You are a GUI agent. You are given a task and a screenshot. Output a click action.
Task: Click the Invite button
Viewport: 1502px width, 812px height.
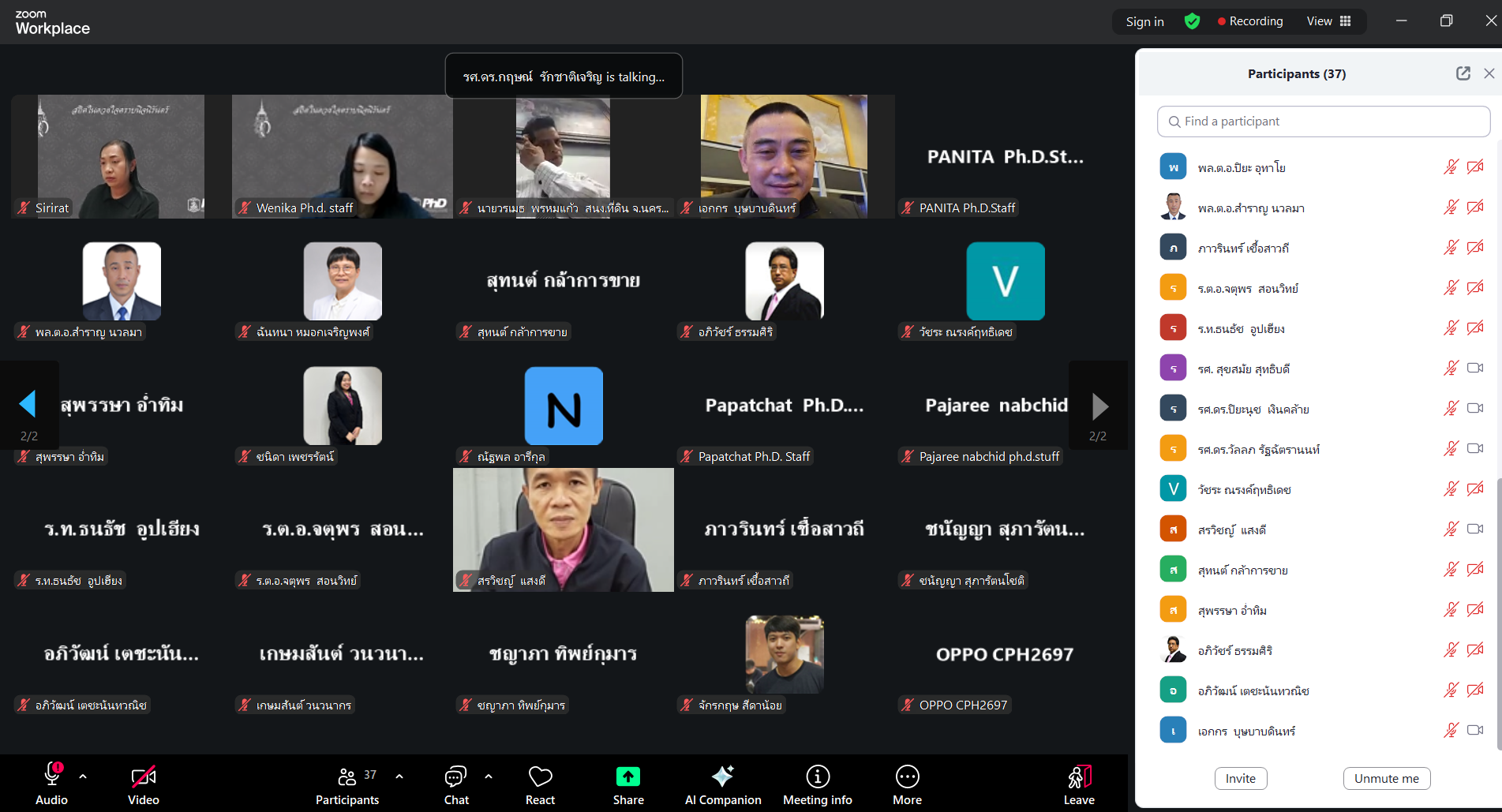tap(1240, 778)
